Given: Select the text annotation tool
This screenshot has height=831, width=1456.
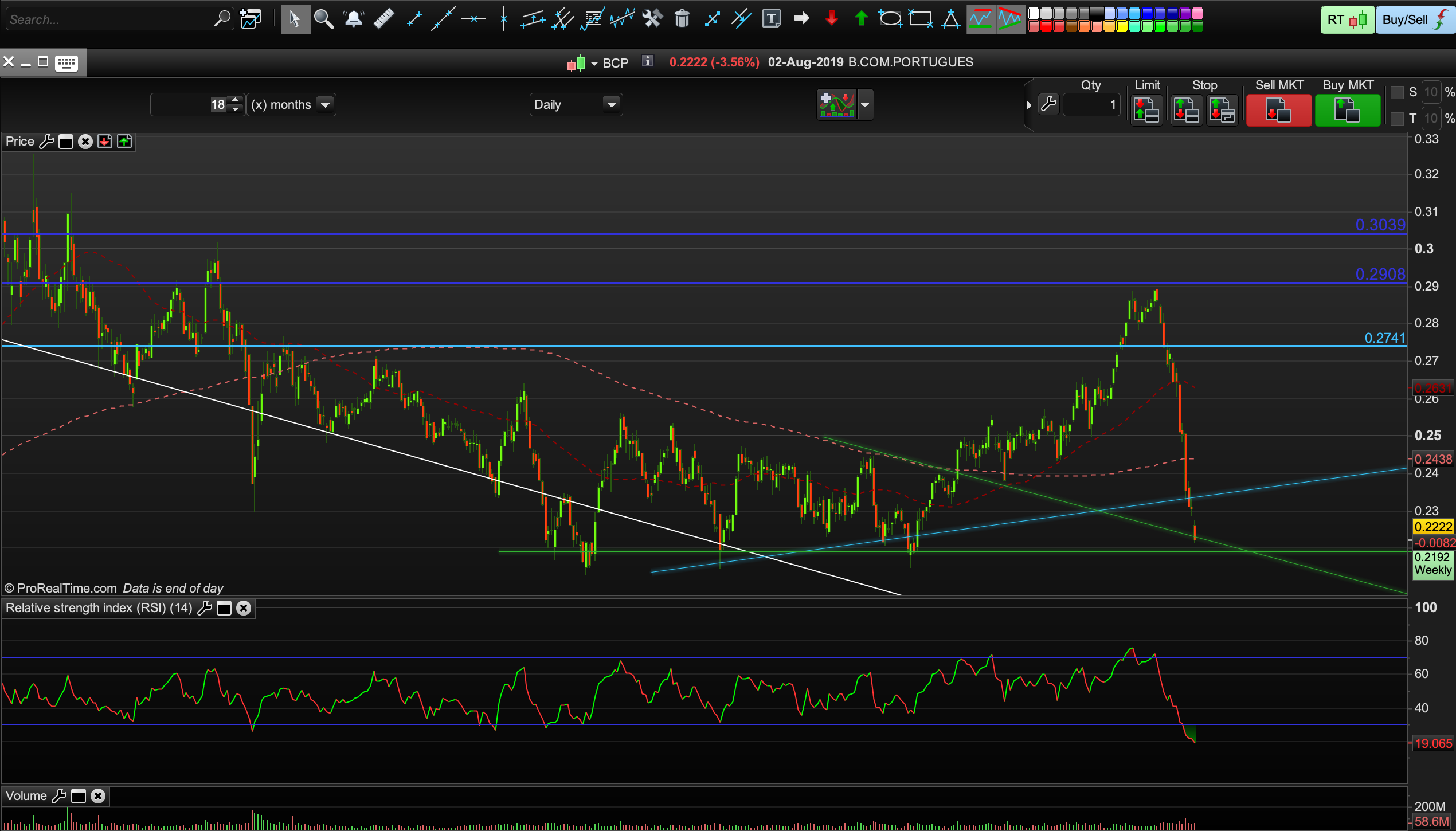Looking at the screenshot, I should click(x=771, y=19).
